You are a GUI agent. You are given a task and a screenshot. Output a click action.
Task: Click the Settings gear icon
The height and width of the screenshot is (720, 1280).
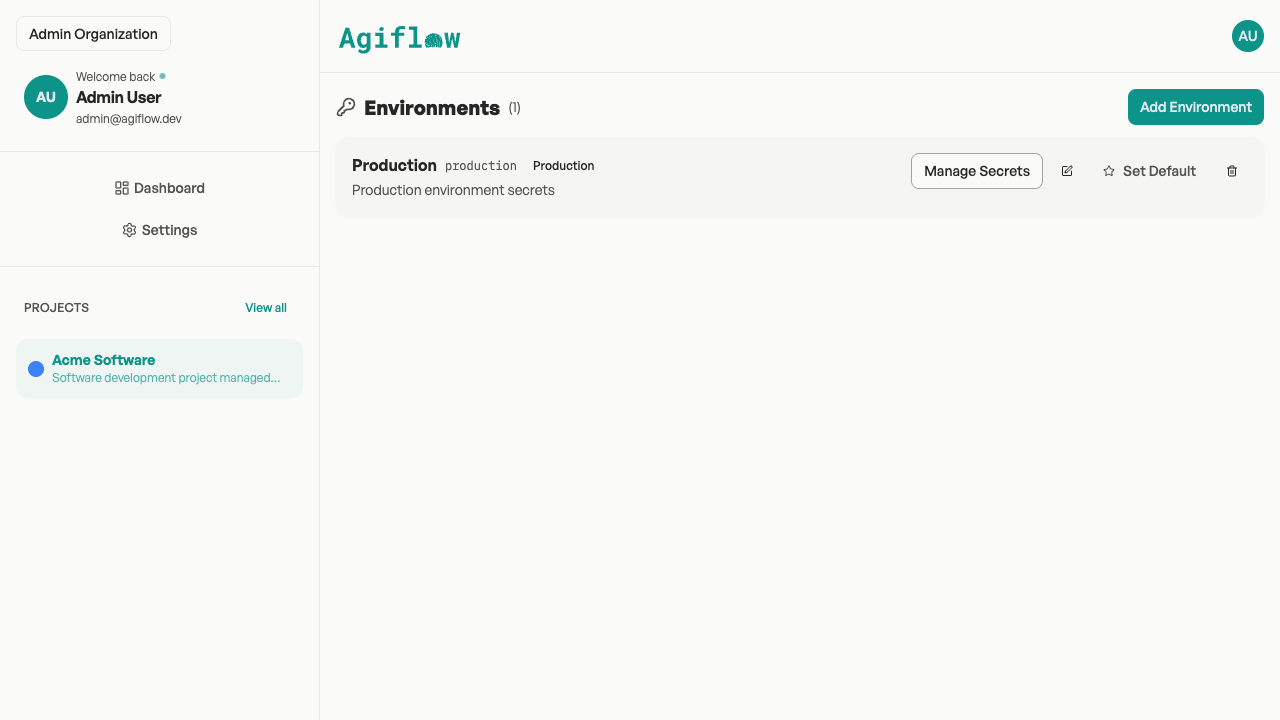coord(129,230)
